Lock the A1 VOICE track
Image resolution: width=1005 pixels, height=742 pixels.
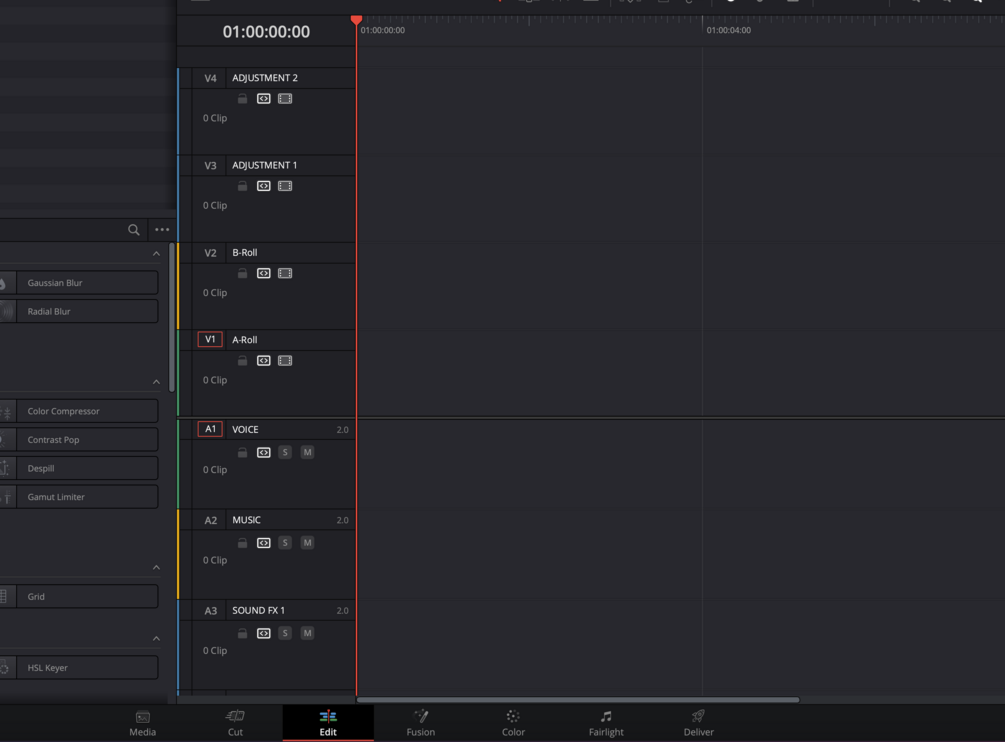tap(242, 452)
